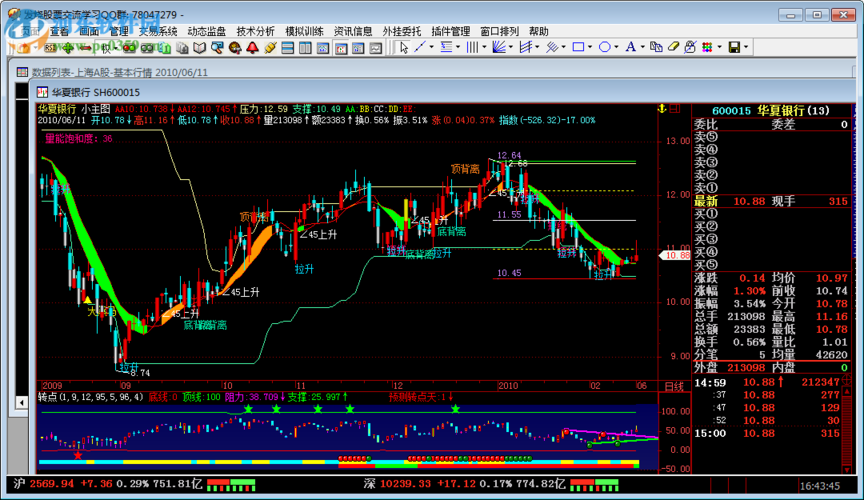Open the 帮助 menu

pos(538,31)
